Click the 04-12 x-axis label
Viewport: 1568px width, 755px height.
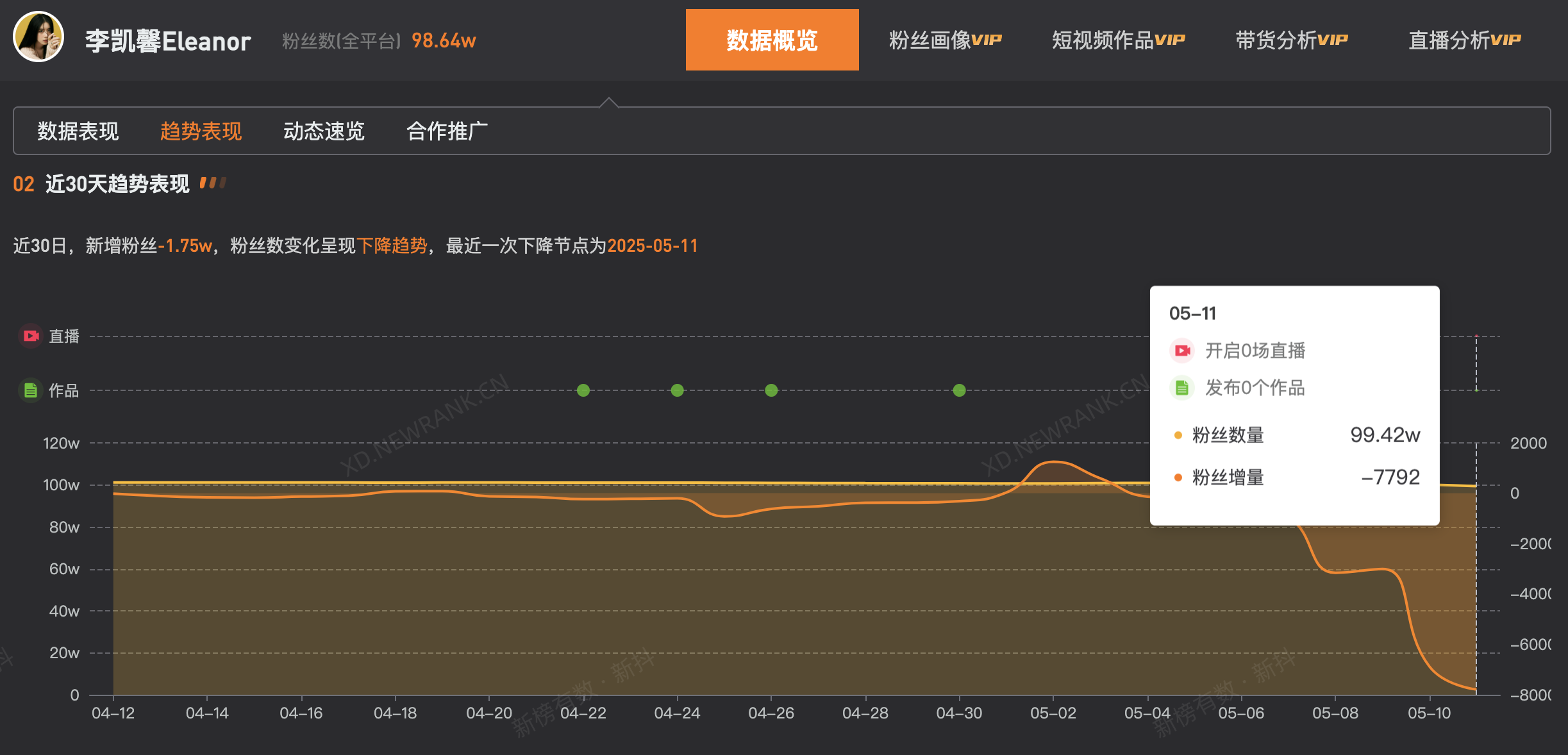pyautogui.click(x=113, y=713)
